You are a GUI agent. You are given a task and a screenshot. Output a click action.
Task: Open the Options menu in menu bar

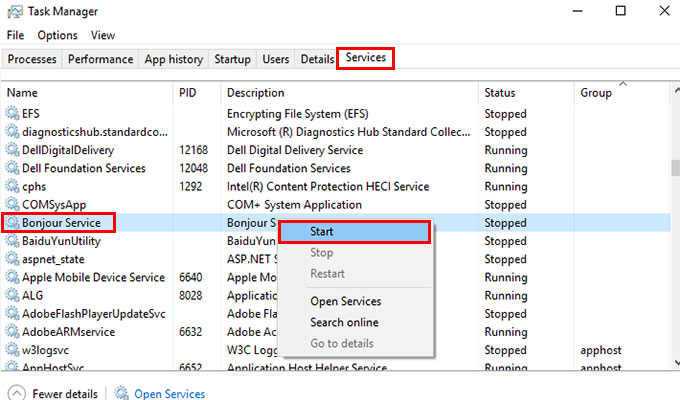pos(57,35)
